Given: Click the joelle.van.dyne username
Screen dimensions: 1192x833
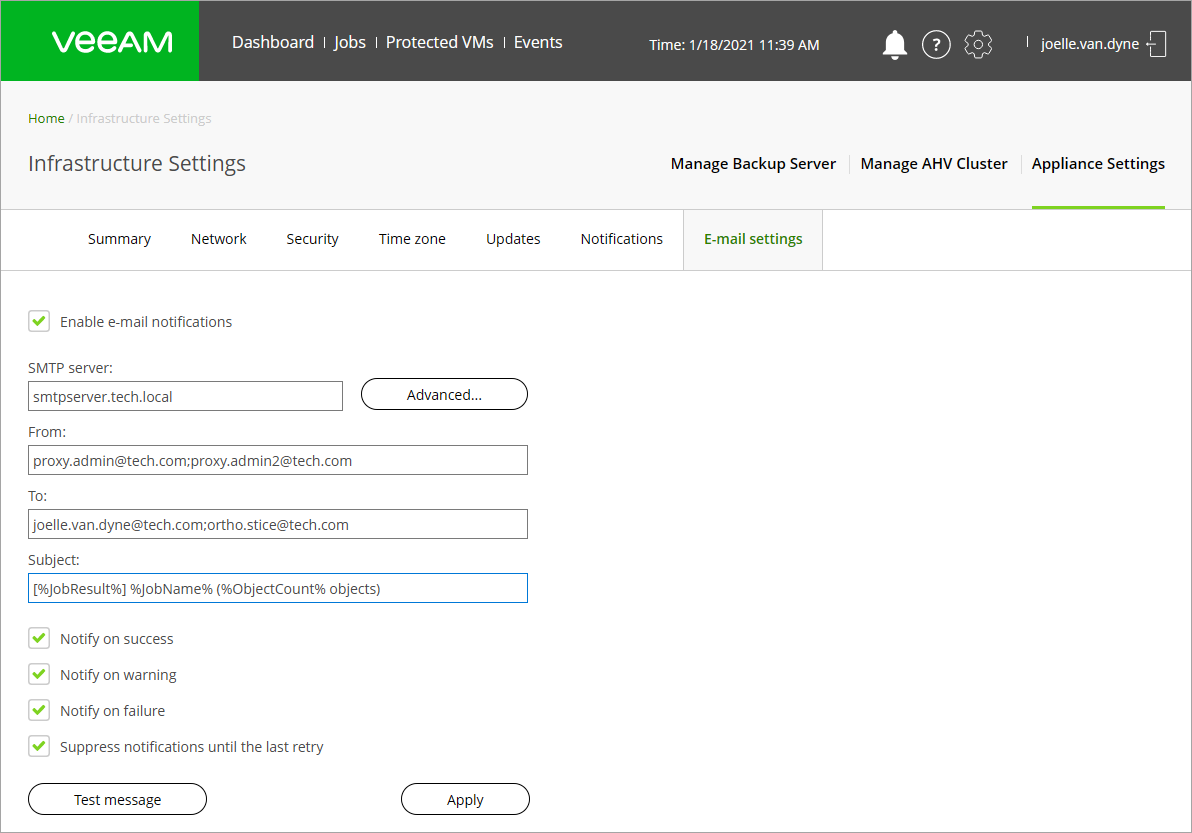Looking at the screenshot, I should coord(1089,44).
